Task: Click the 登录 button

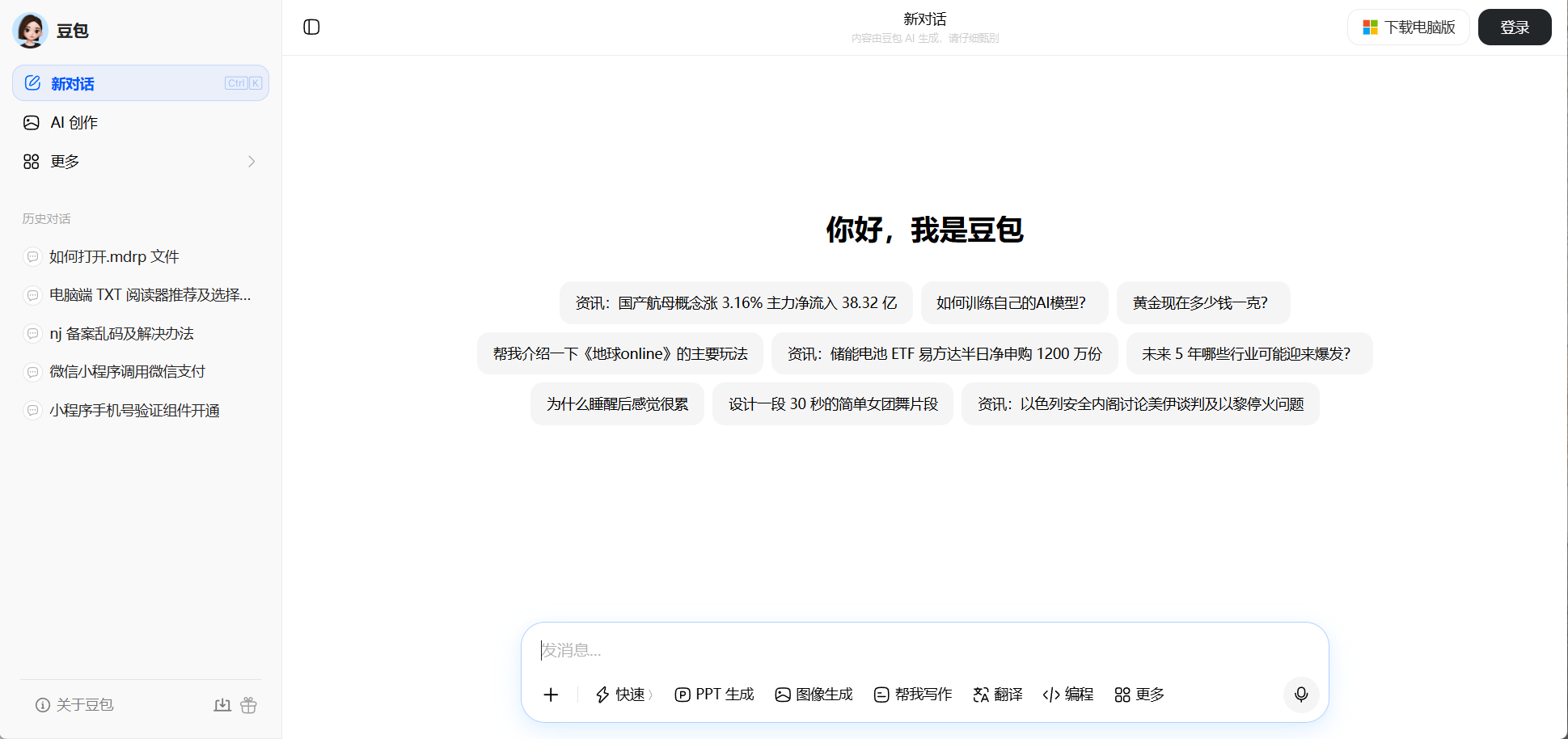Action: click(1514, 27)
